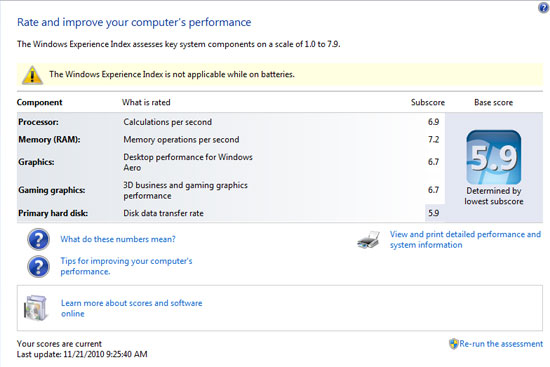
Task: Click the question icon beside 'What do these numbers mean?'
Action: 38,239
